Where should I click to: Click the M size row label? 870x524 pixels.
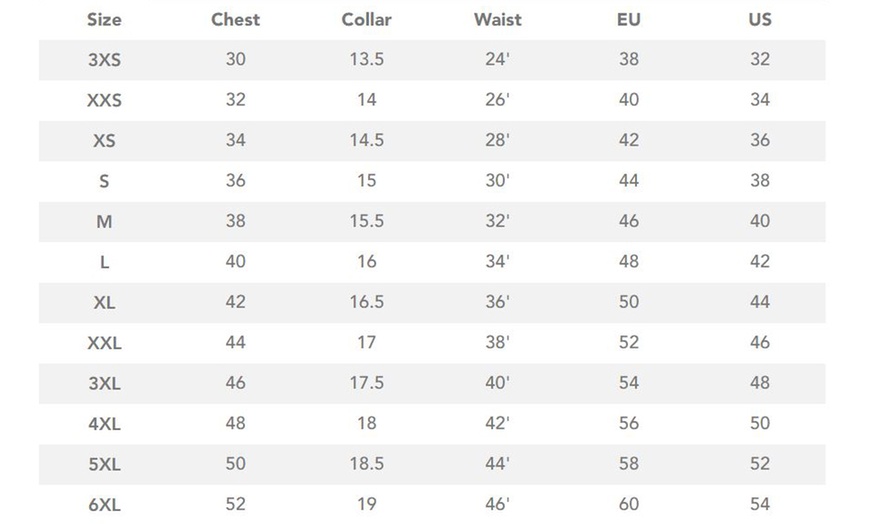coord(104,222)
